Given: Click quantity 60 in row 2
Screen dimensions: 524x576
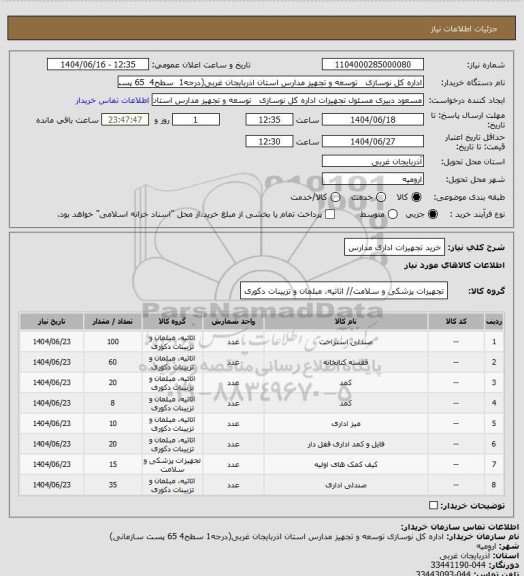Looking at the screenshot, I should point(112,362).
